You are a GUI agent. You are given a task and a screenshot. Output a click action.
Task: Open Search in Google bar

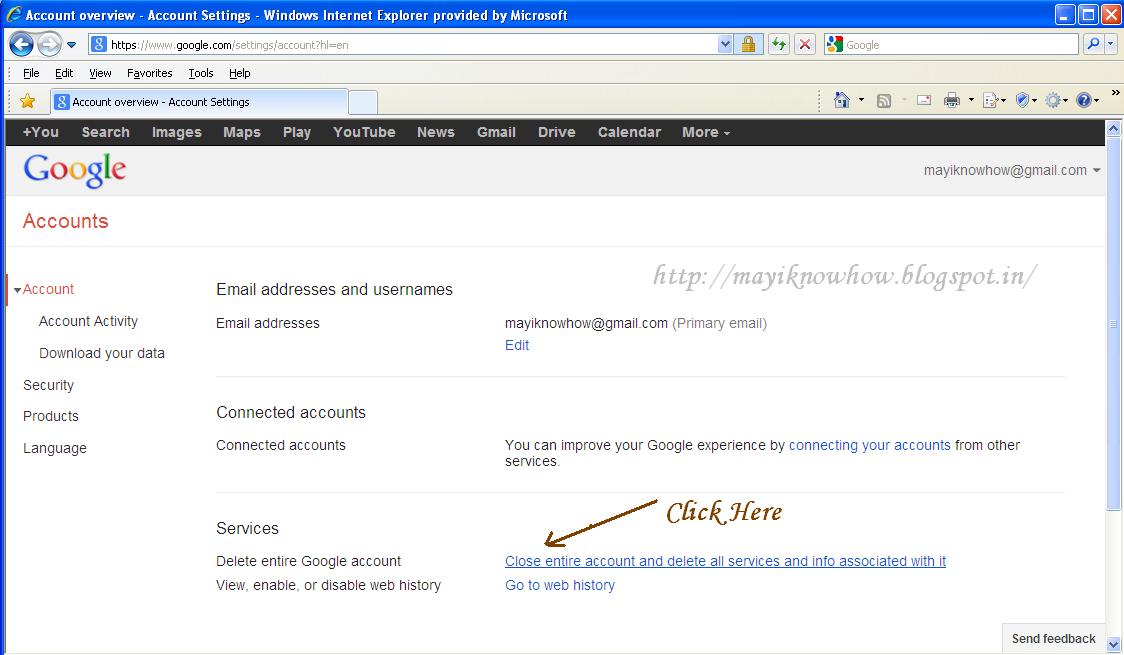point(105,133)
